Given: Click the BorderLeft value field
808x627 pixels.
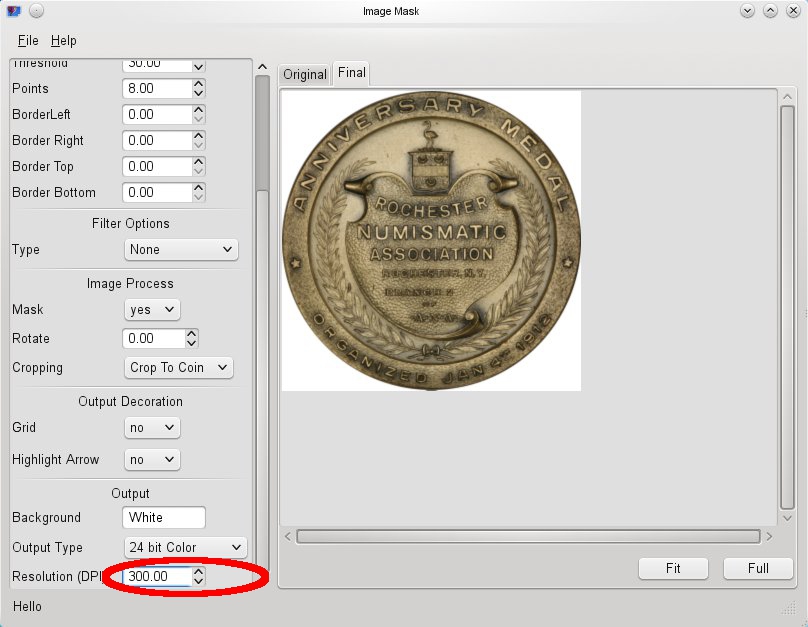Looking at the screenshot, I should pos(157,114).
